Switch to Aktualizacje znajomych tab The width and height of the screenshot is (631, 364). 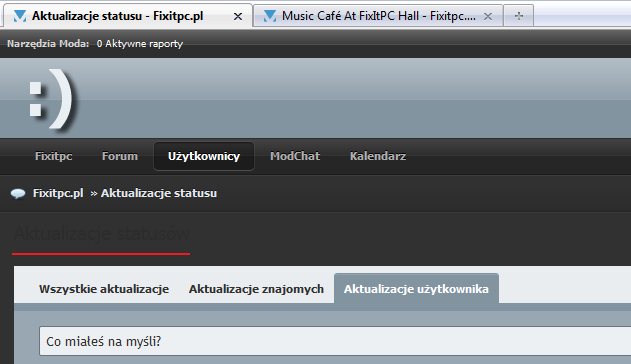[x=256, y=289]
